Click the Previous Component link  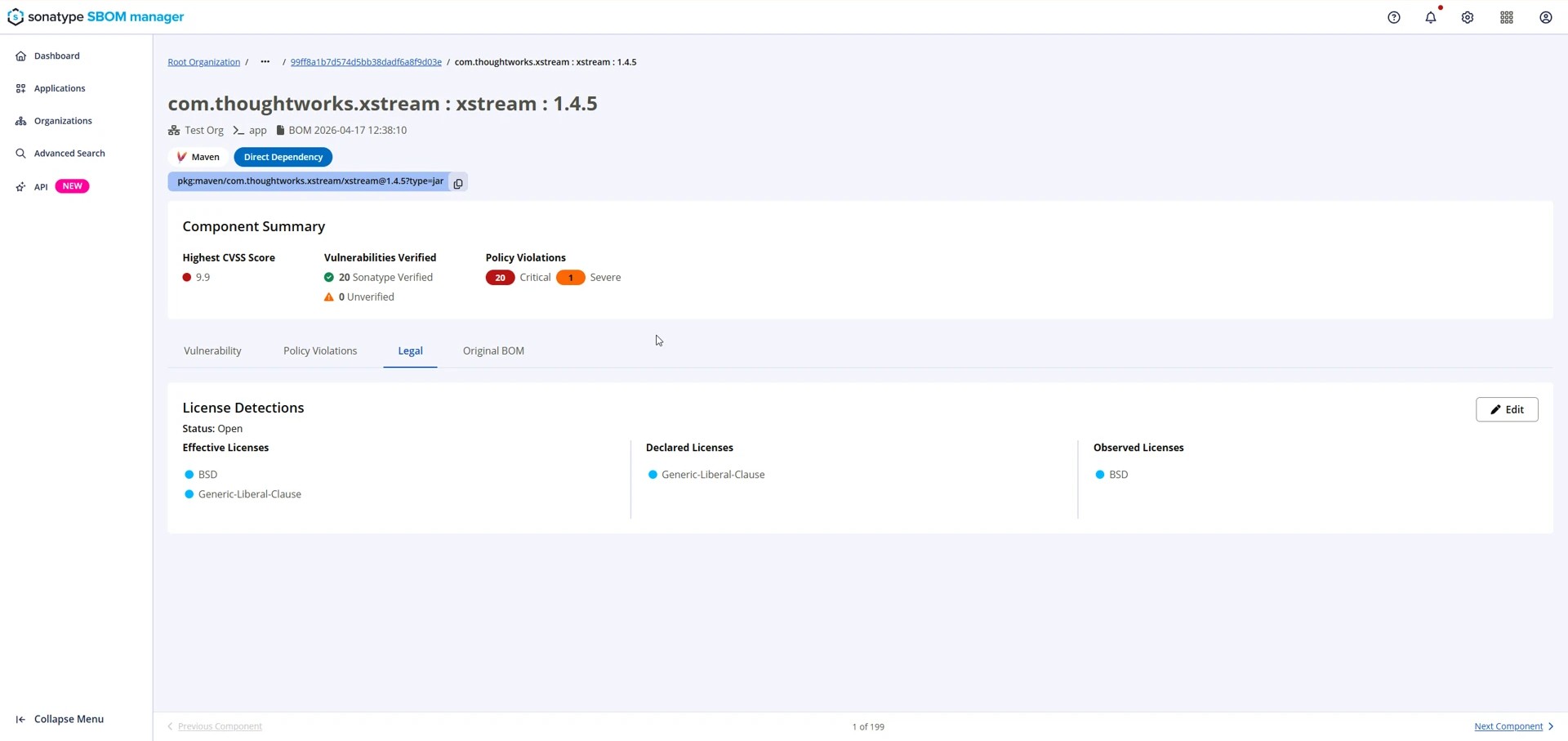[x=220, y=726]
